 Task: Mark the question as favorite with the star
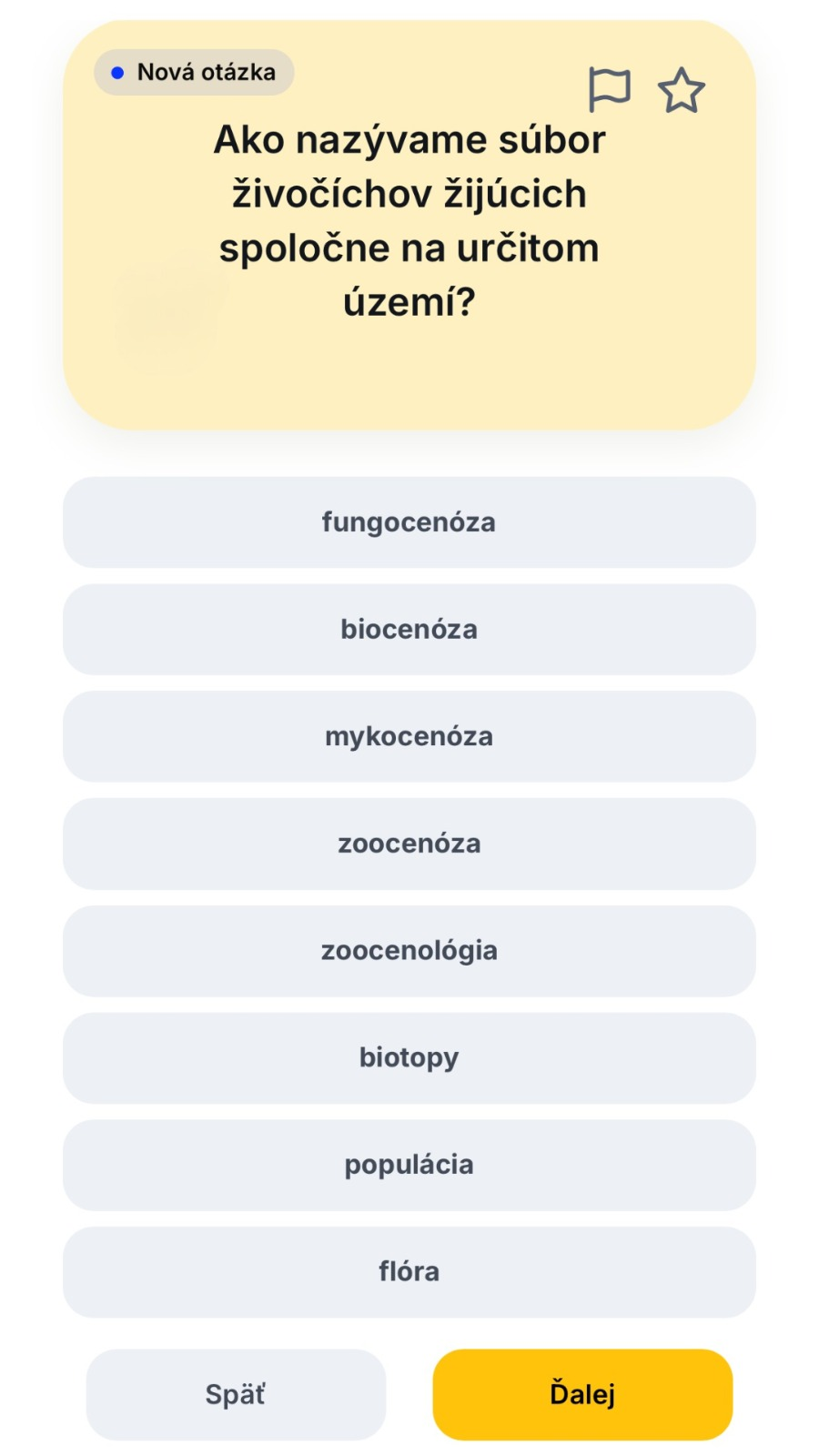(681, 91)
